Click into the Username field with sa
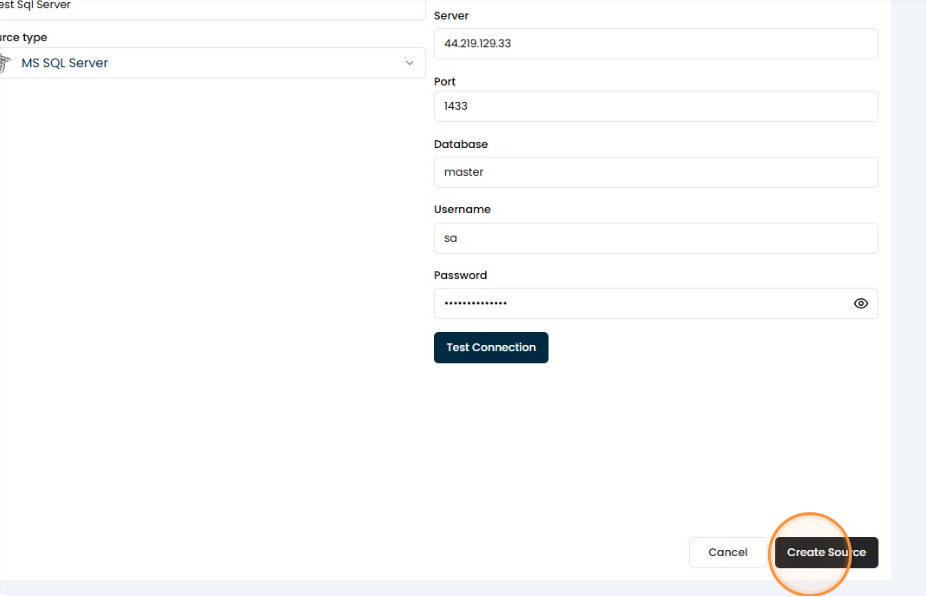 click(x=656, y=239)
